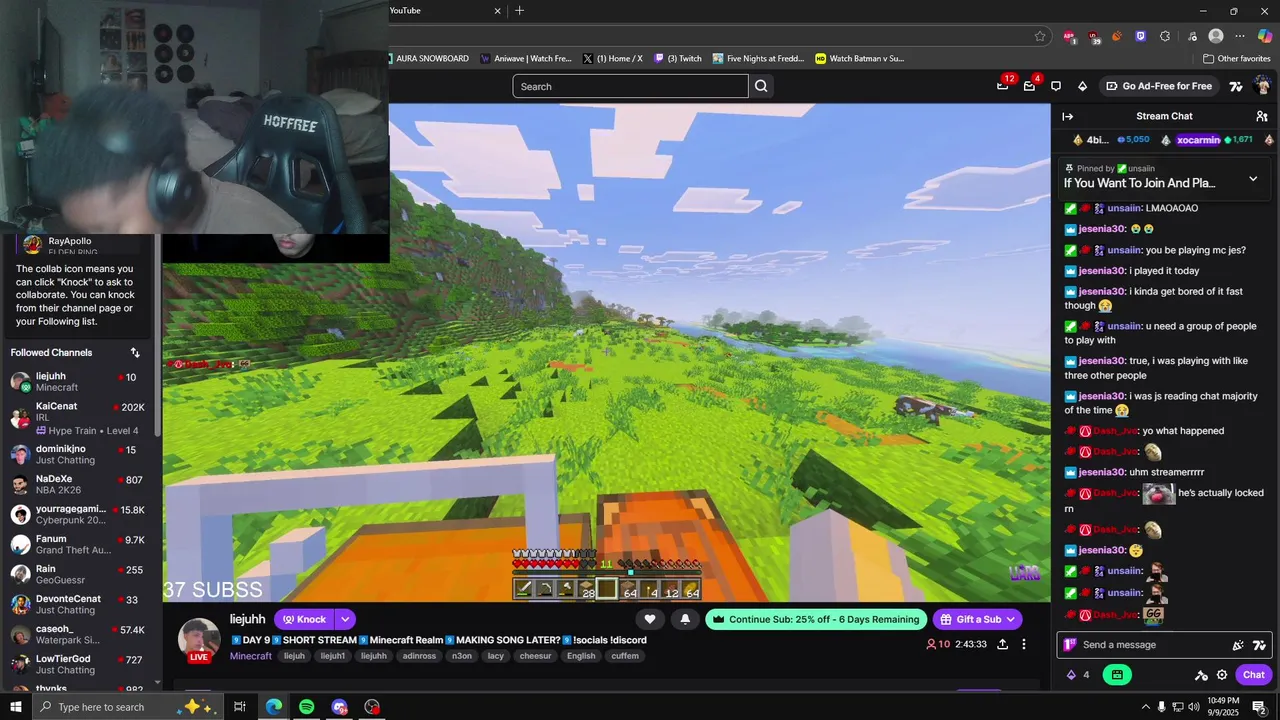Click the Twitch Search input field

[x=630, y=86]
